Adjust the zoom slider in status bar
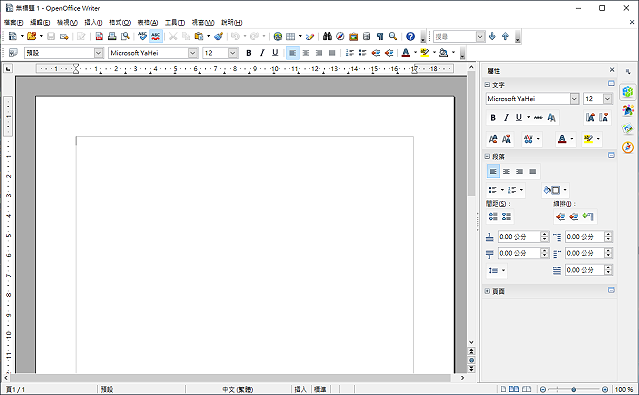639x395 pixels. (573, 389)
